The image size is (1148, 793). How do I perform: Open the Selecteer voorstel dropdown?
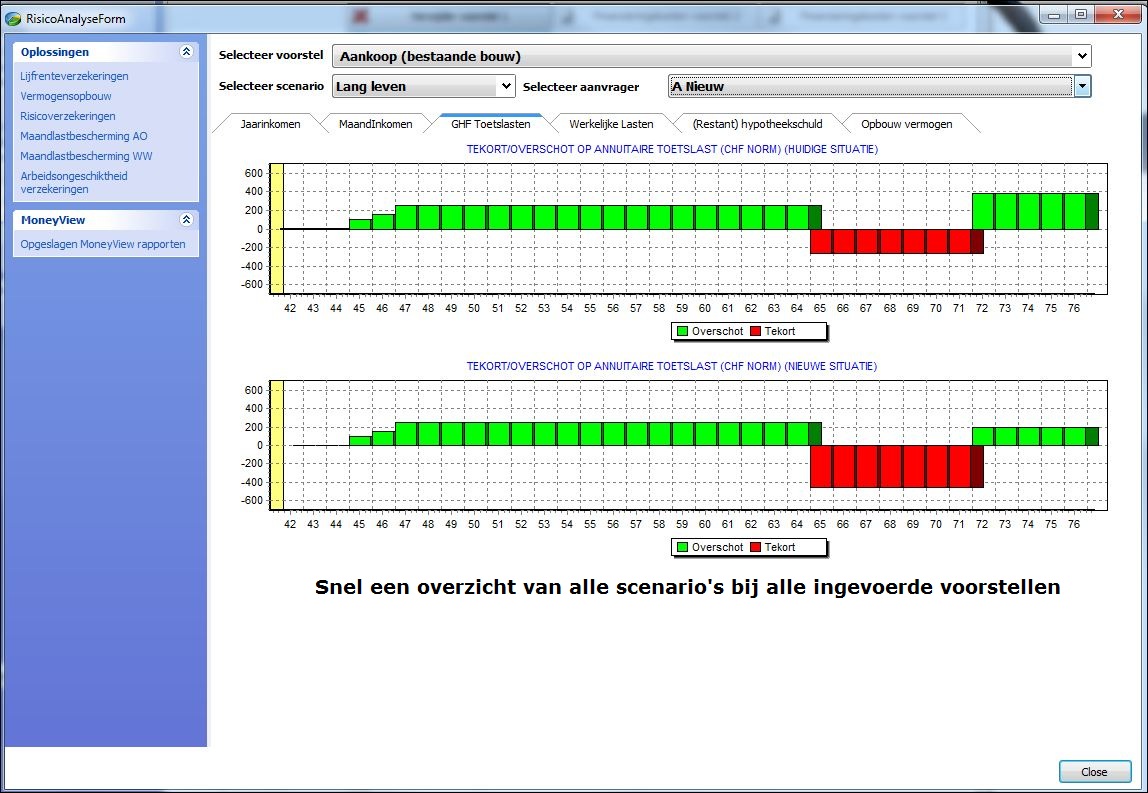[1081, 57]
